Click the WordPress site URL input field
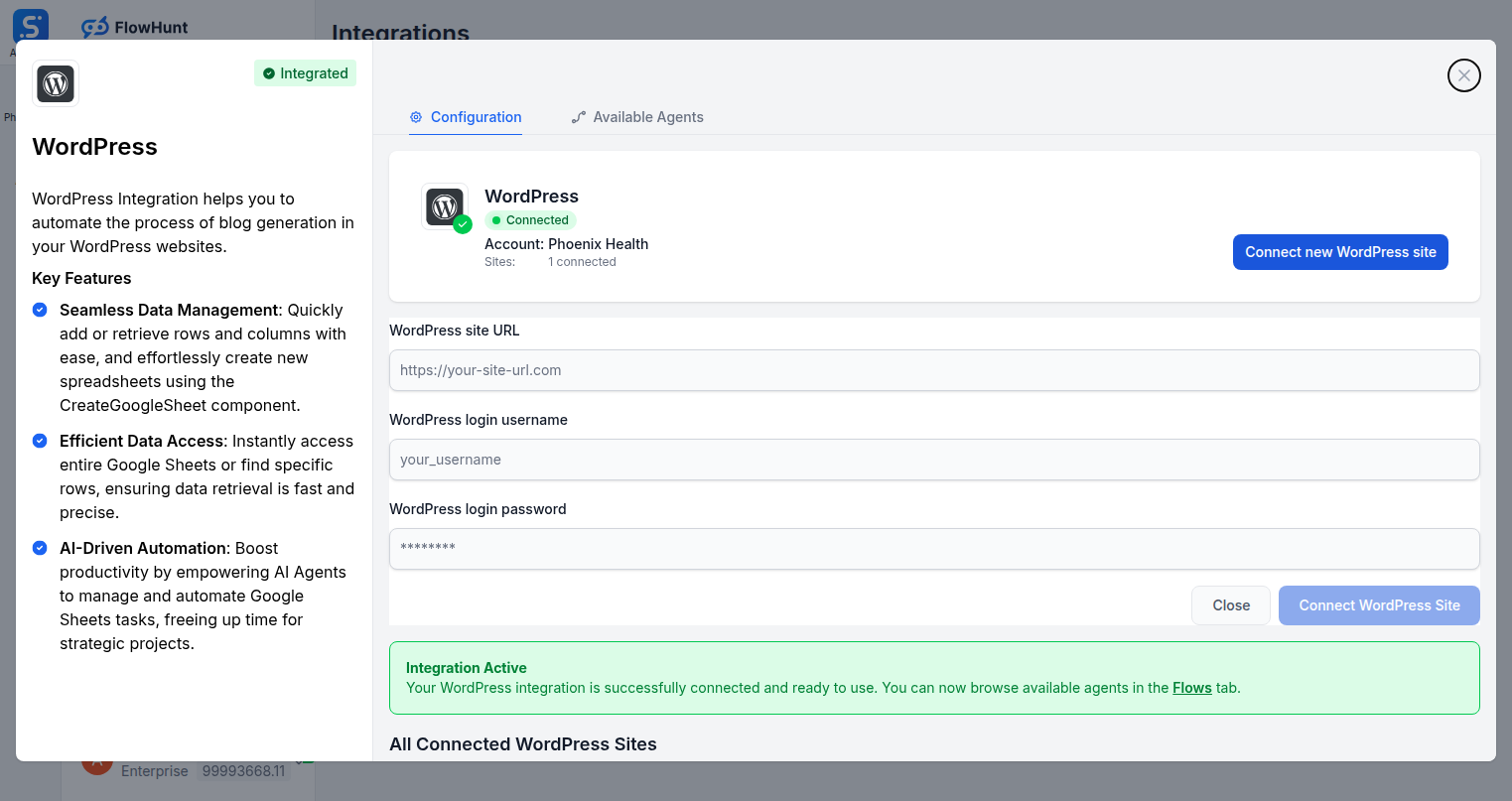This screenshot has height=801, width=1512. coord(933,369)
